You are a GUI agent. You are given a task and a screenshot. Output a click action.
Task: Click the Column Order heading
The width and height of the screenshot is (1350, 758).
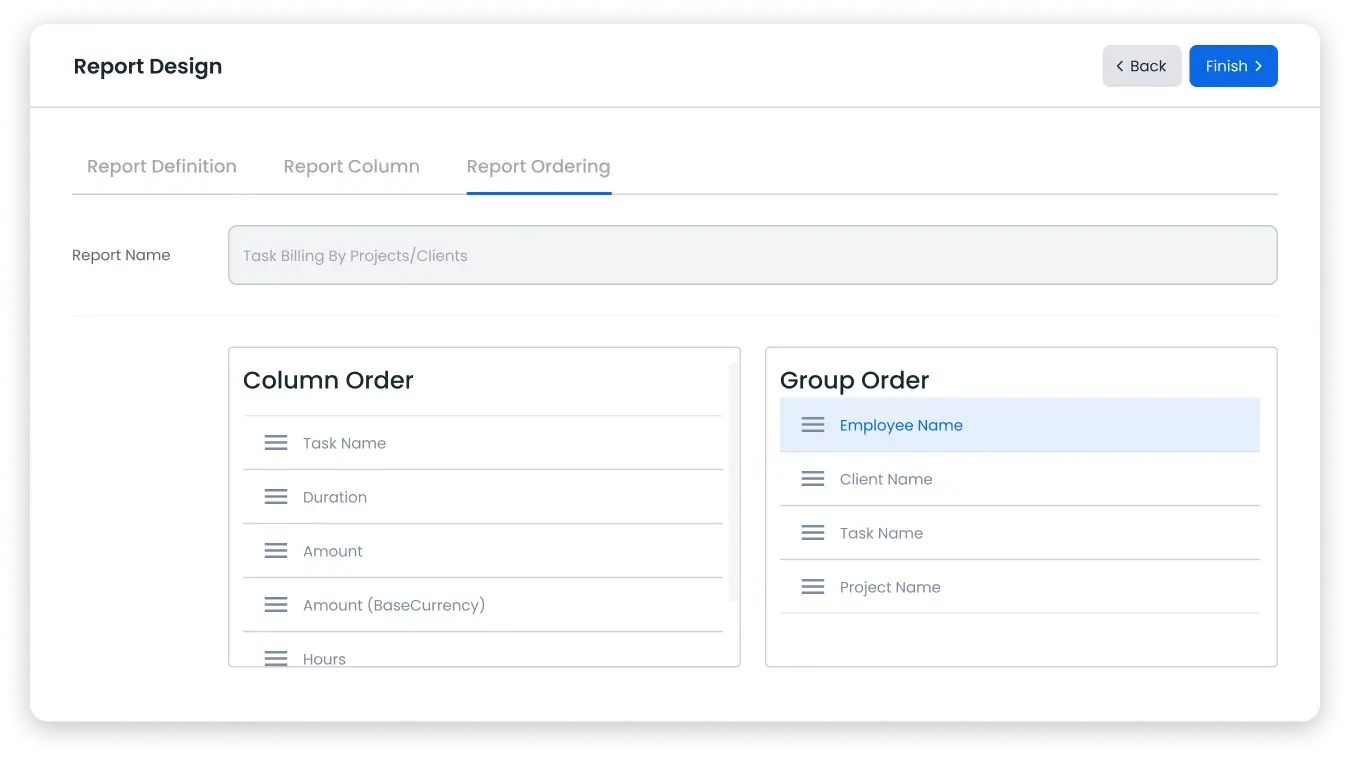(328, 380)
